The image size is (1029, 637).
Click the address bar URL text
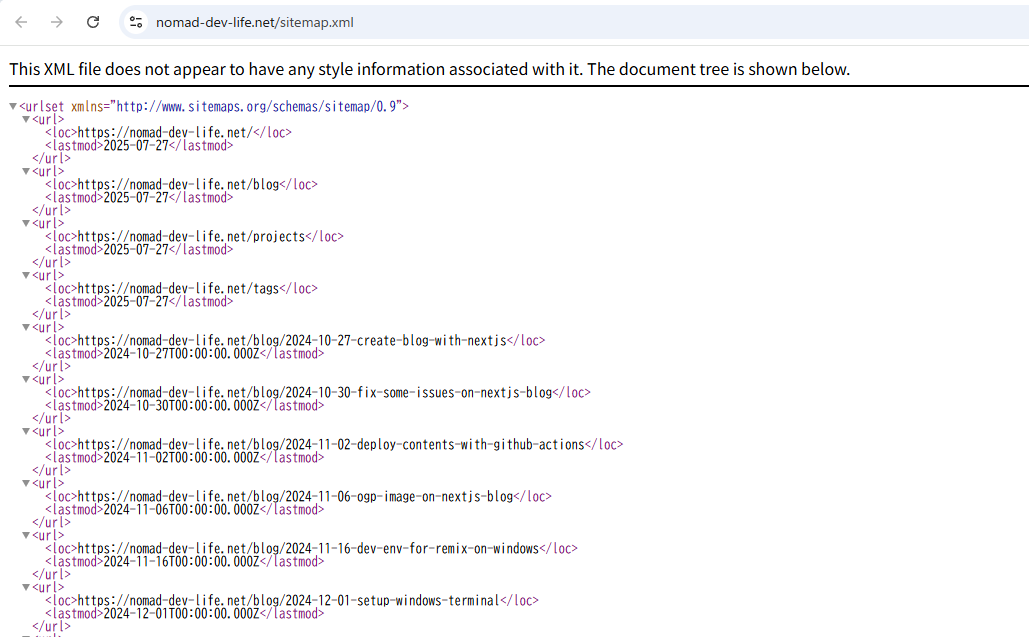(254, 22)
